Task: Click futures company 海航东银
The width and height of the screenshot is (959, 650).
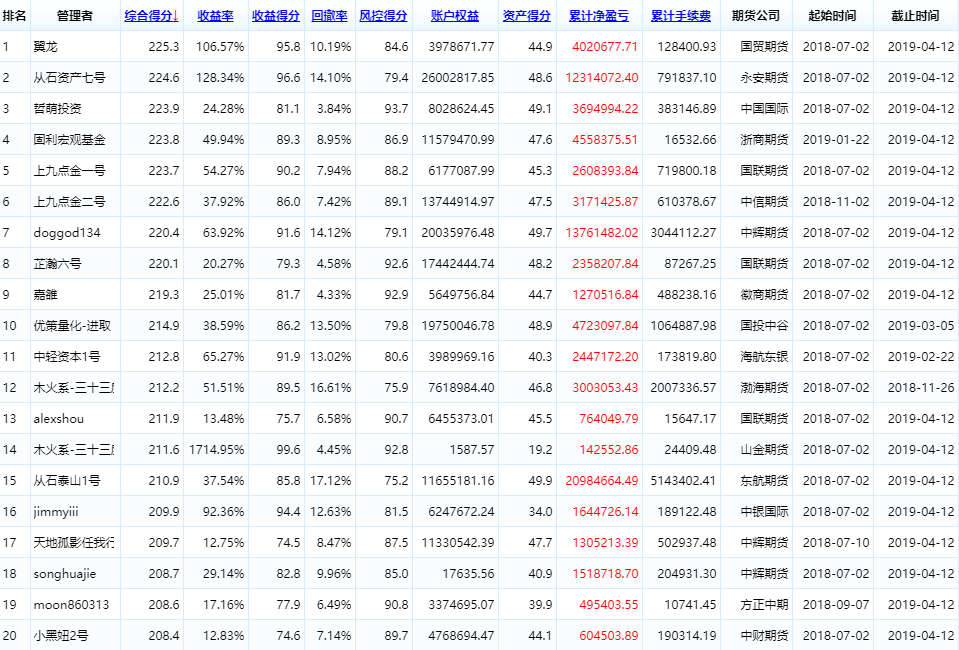Action: click(764, 356)
